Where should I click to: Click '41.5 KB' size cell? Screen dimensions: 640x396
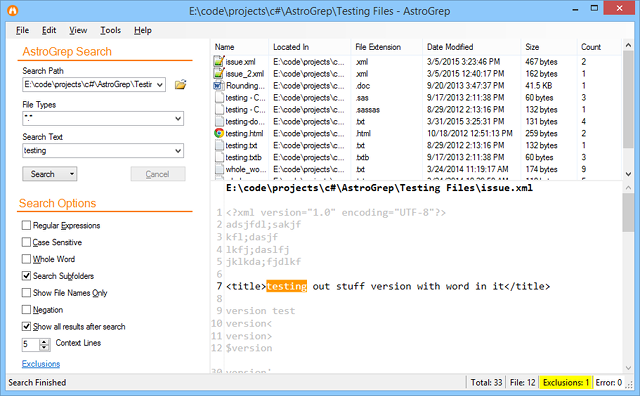(539, 86)
